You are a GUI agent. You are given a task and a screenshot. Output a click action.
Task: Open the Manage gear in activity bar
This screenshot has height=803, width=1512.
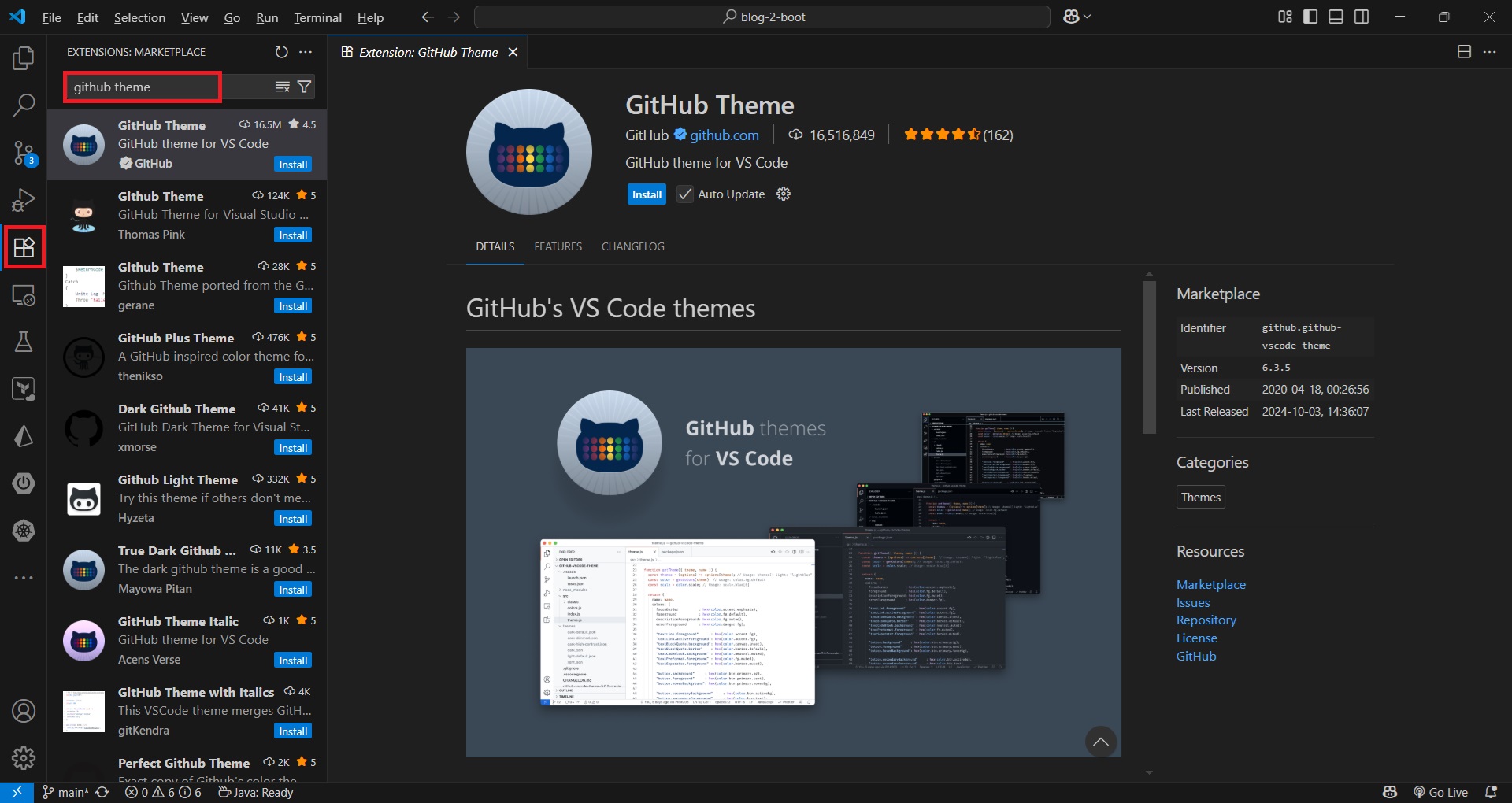(x=24, y=758)
